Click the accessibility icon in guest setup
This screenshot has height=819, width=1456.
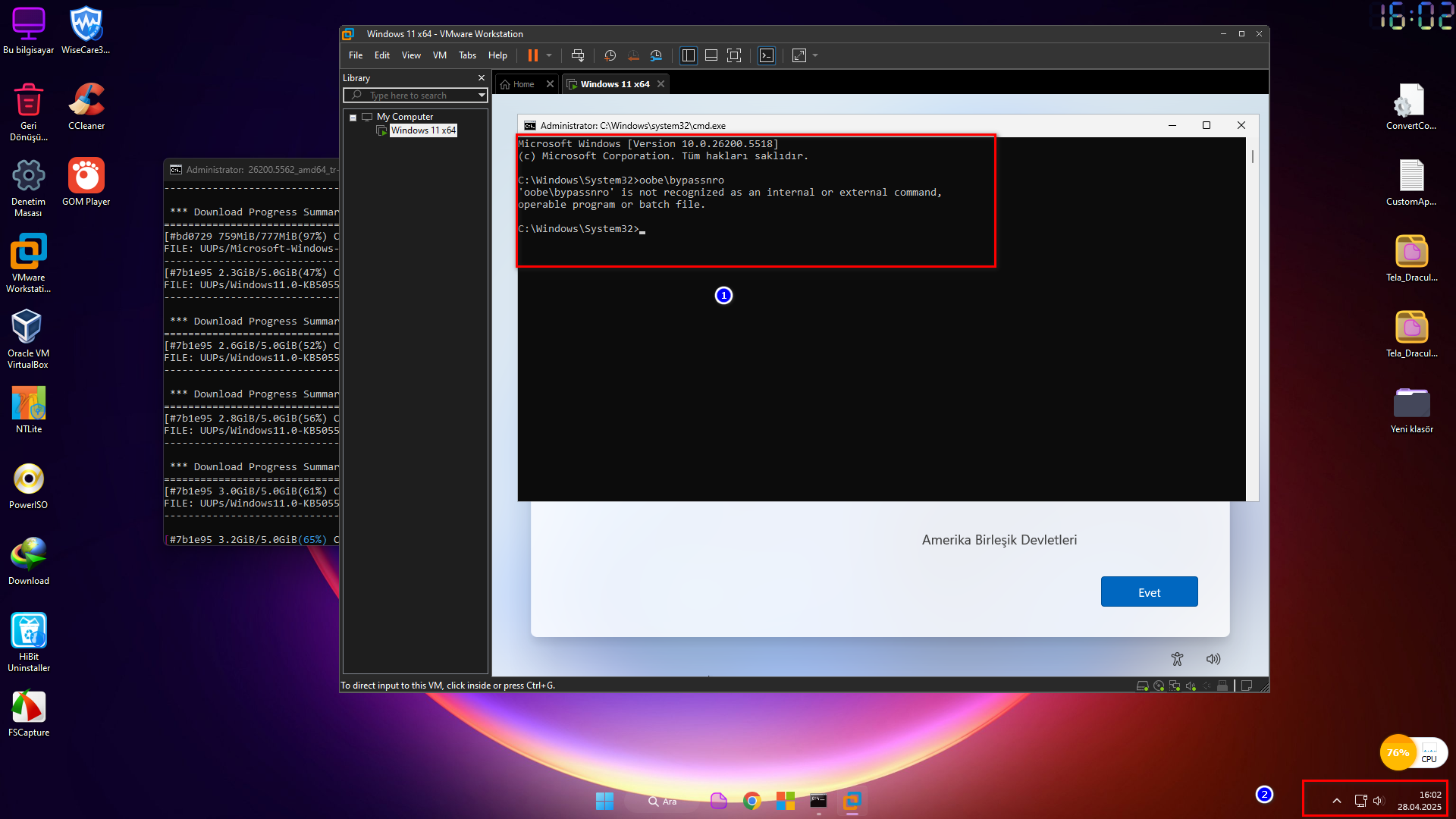[1177, 659]
